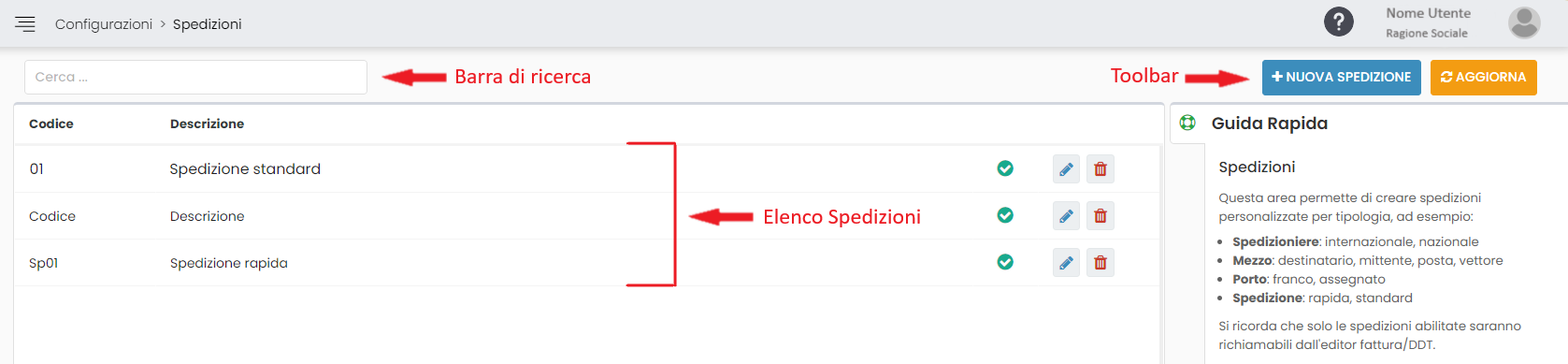Toggle enabled checkmark for Codice/Descrizione row
Image resolution: width=1568 pixels, height=364 pixels.
1005,215
